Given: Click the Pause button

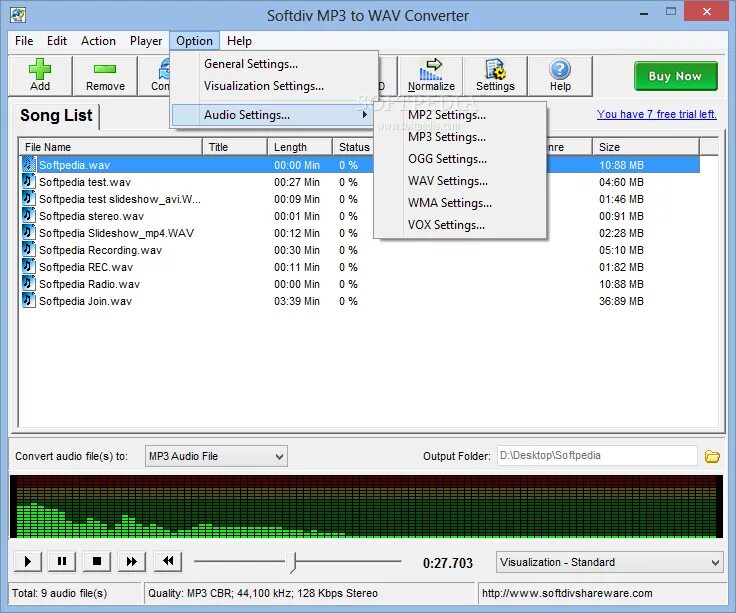Looking at the screenshot, I should 62,561.
